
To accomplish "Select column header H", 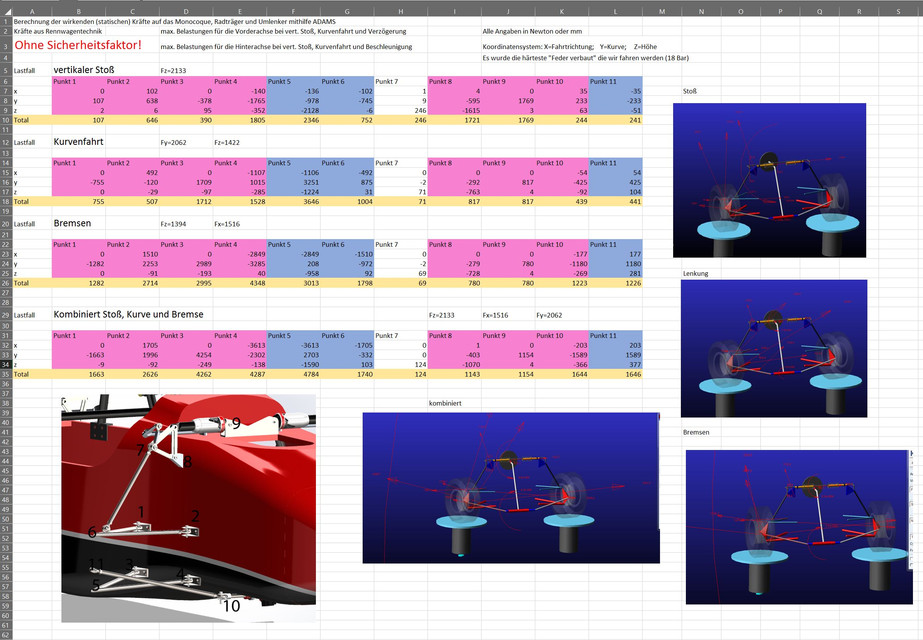I will pyautogui.click(x=400, y=11).
